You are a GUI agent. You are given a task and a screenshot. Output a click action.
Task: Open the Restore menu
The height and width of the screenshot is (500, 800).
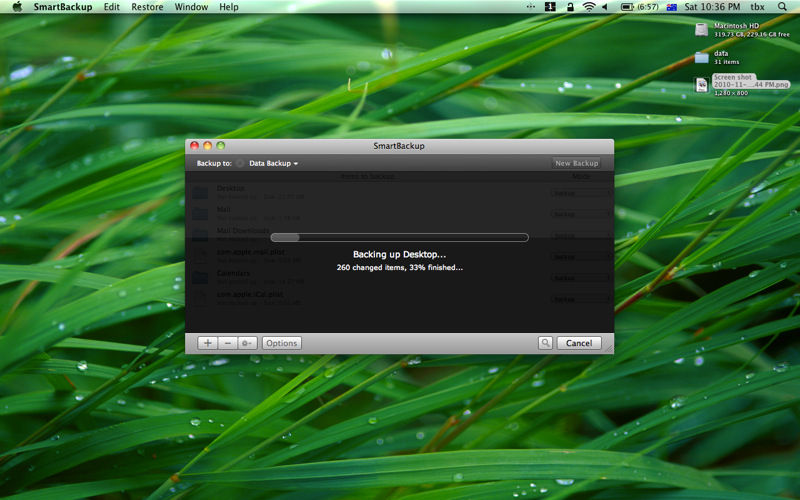[x=147, y=7]
